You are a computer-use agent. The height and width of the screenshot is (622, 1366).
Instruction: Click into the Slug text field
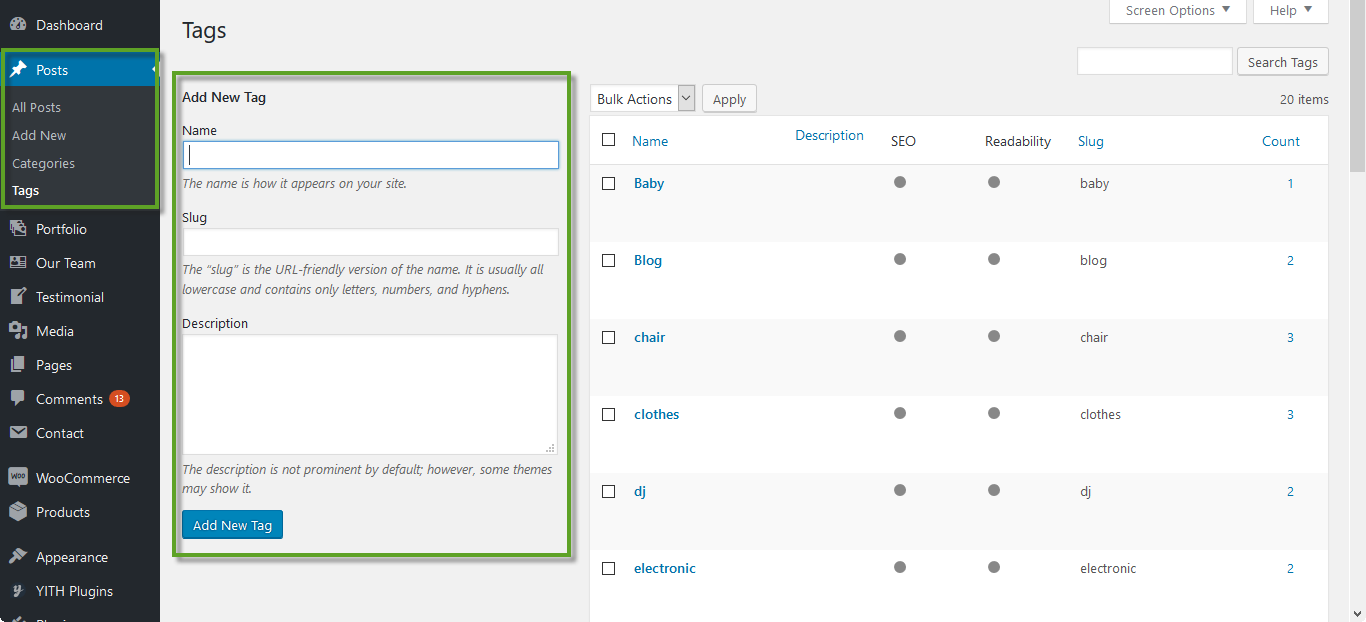(x=370, y=242)
